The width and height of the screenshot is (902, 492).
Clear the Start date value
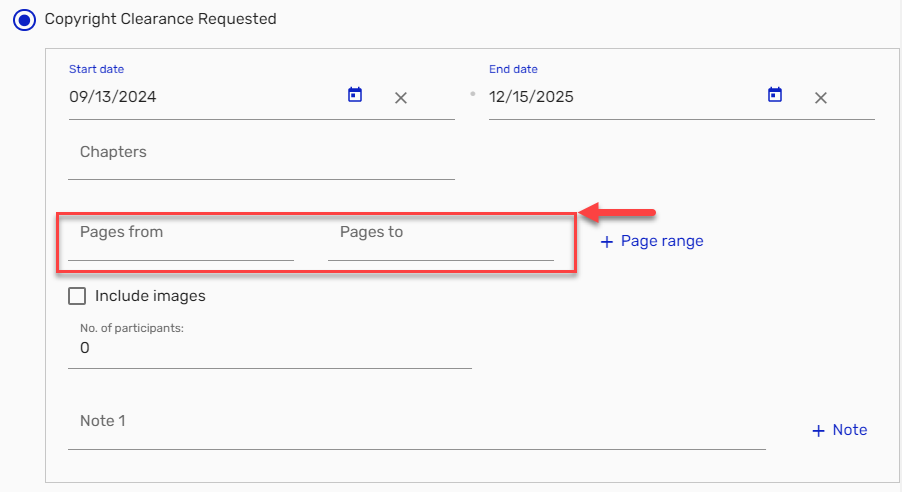coord(401,98)
